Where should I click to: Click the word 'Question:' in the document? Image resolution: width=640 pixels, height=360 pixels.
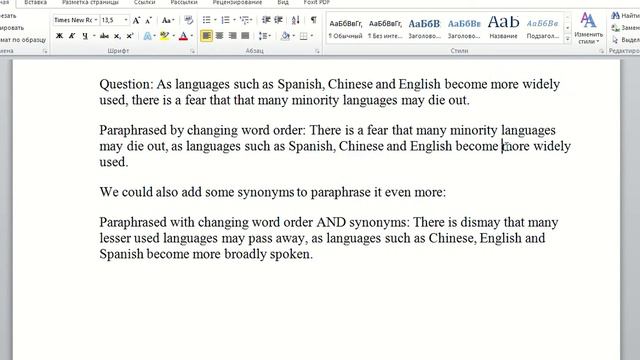pyautogui.click(x=126, y=84)
